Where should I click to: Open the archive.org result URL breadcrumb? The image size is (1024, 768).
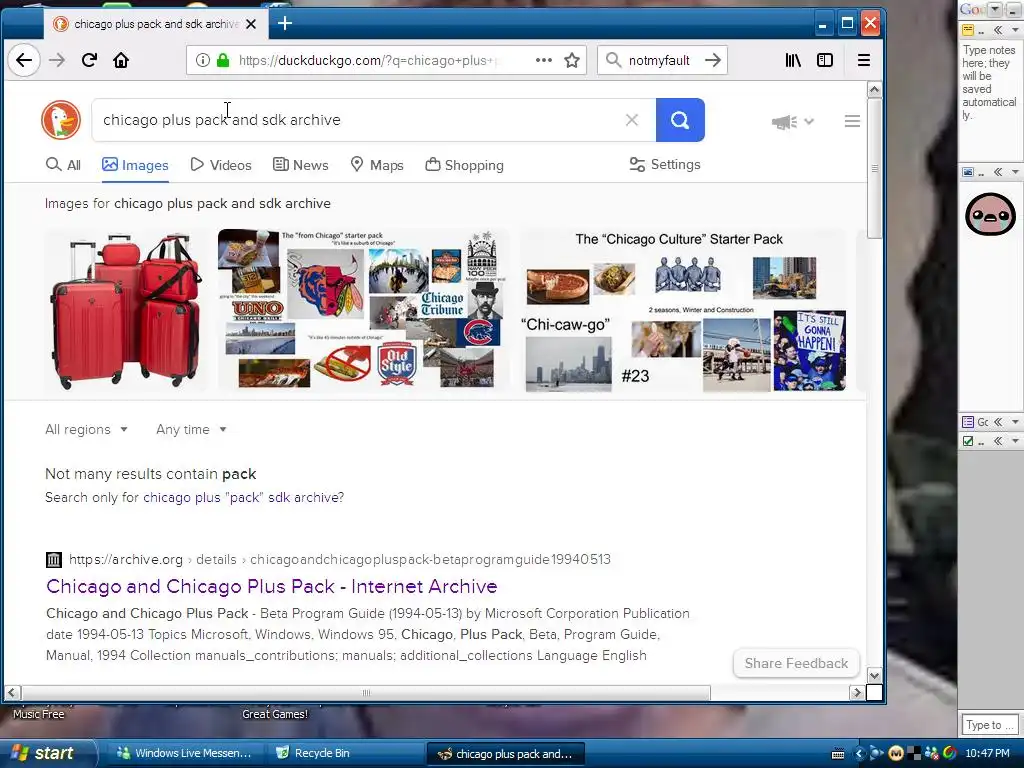340,560
